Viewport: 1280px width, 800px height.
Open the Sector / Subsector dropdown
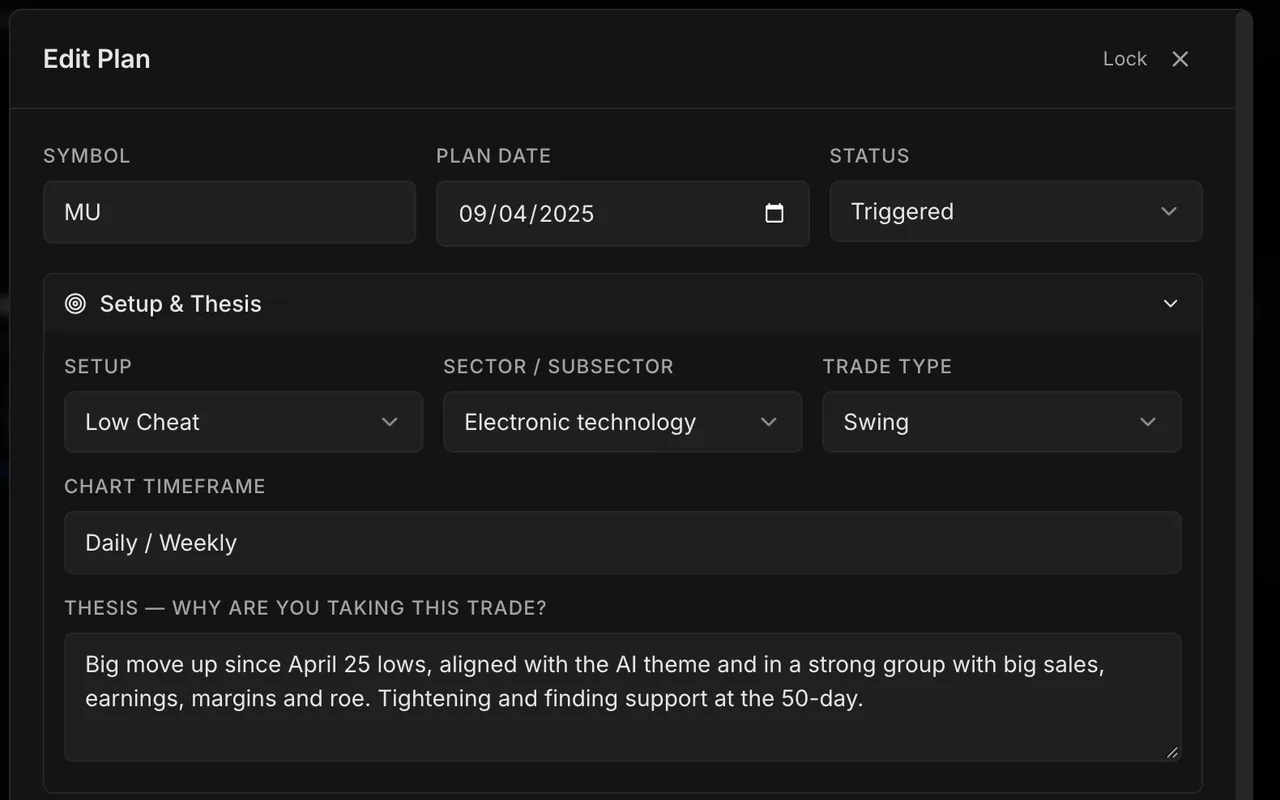coord(622,422)
